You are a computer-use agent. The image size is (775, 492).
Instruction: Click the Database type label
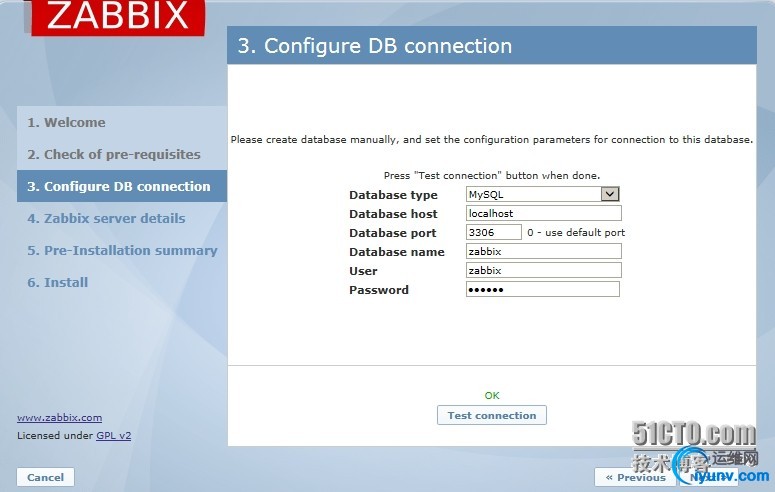click(393, 195)
